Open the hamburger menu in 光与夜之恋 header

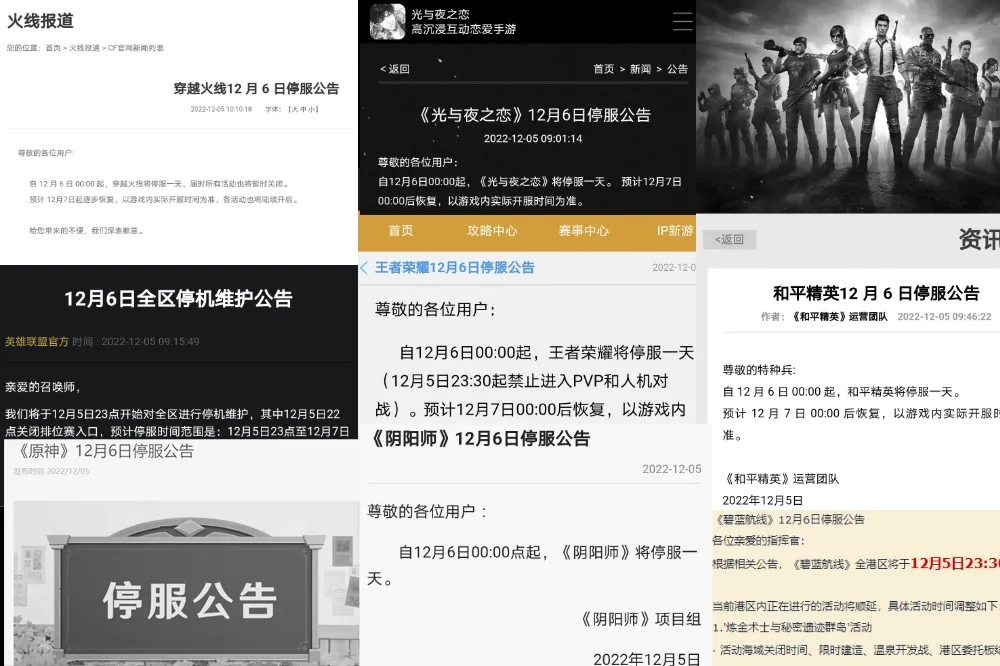coord(682,21)
